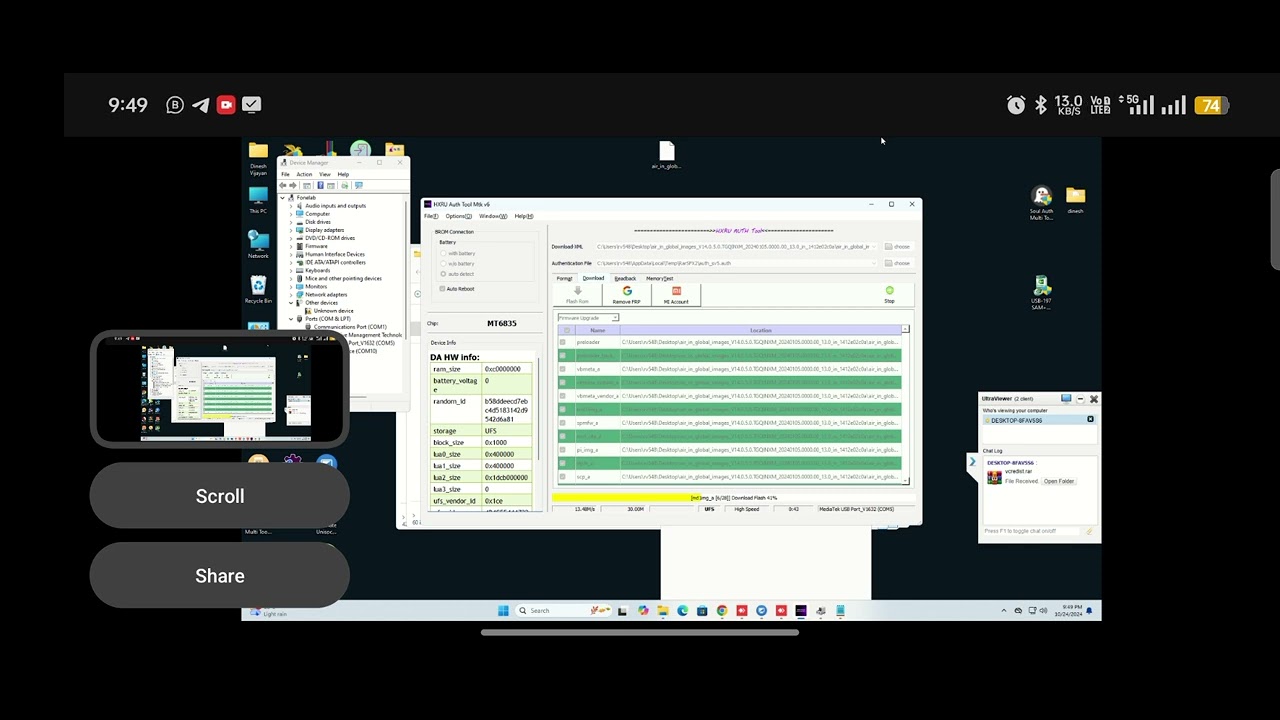The height and width of the screenshot is (720, 1280).
Task: Click the HXRU tool taskbar icon
Action: [x=801, y=610]
